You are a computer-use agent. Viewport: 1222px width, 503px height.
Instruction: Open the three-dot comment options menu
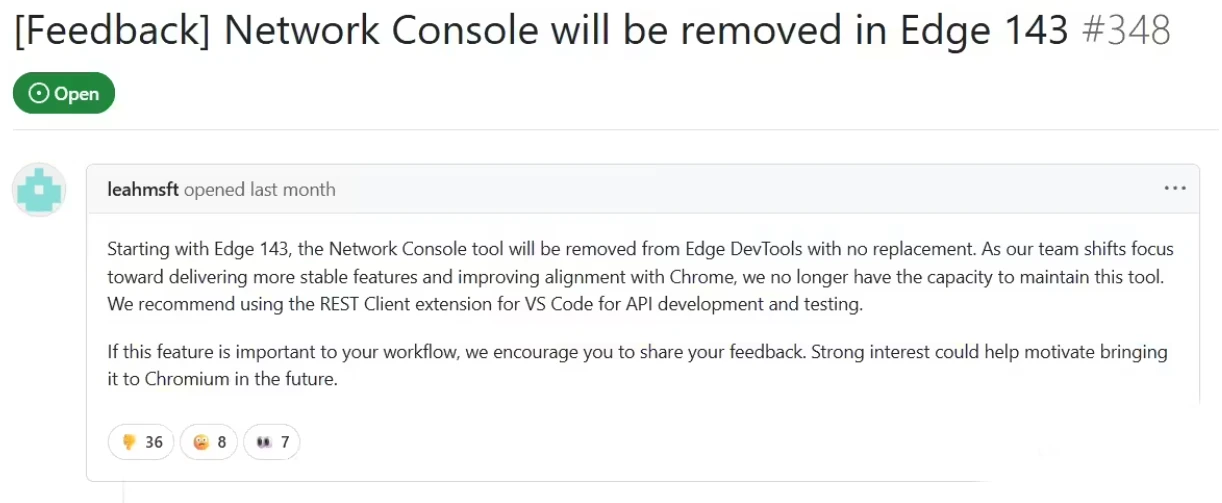[x=1174, y=188]
